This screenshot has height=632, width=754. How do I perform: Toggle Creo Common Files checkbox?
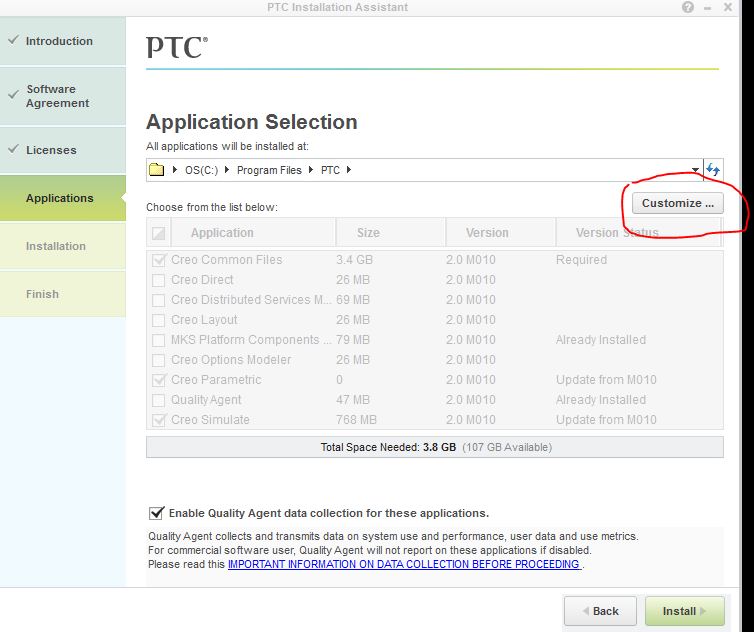click(159, 260)
